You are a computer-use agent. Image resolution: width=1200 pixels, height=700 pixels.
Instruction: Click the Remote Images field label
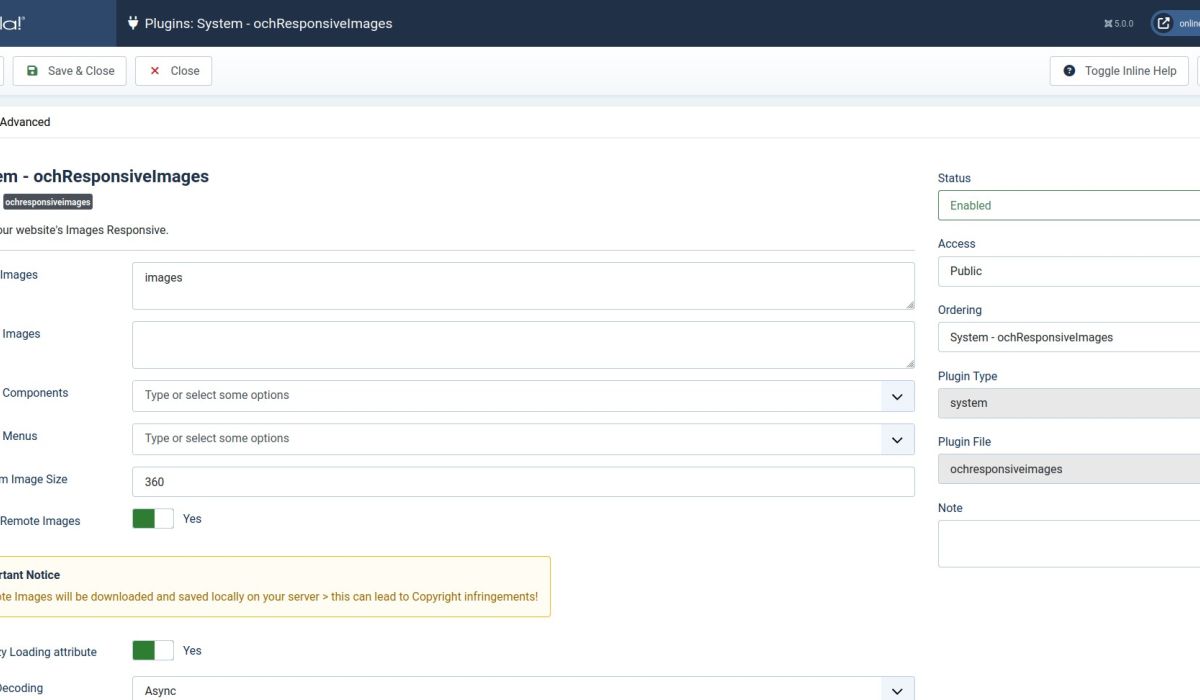(x=40, y=521)
